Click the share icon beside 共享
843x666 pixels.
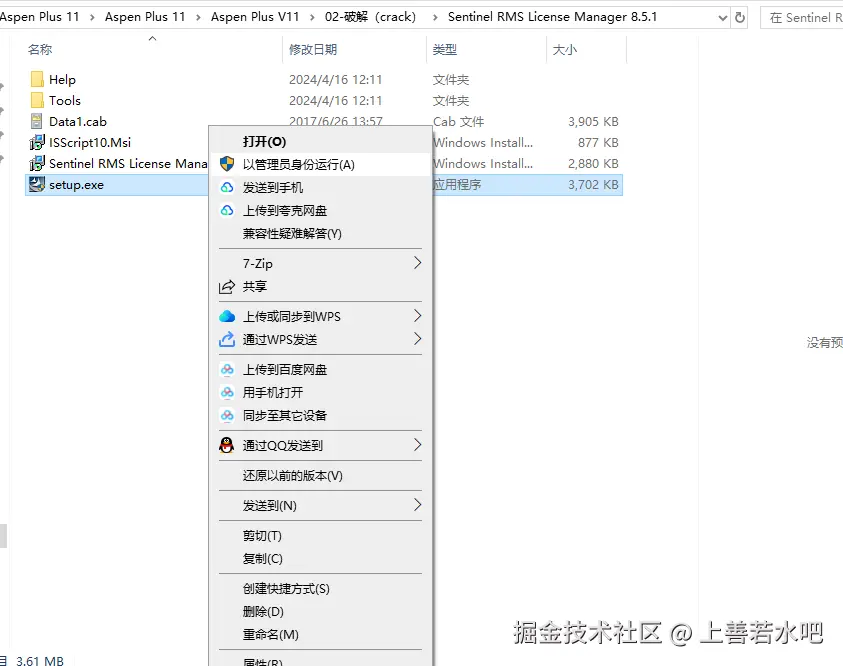227,287
